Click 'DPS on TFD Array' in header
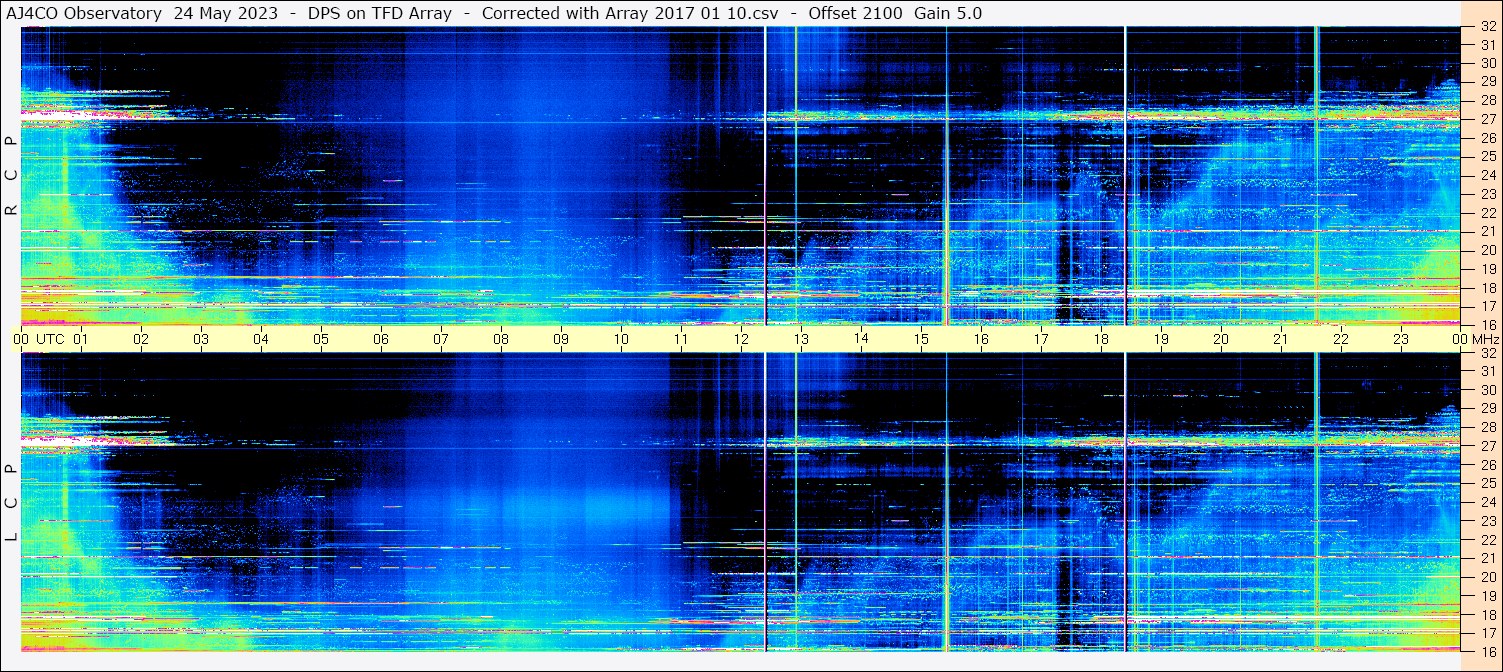Screen dimensions: 1503x672 point(380,13)
